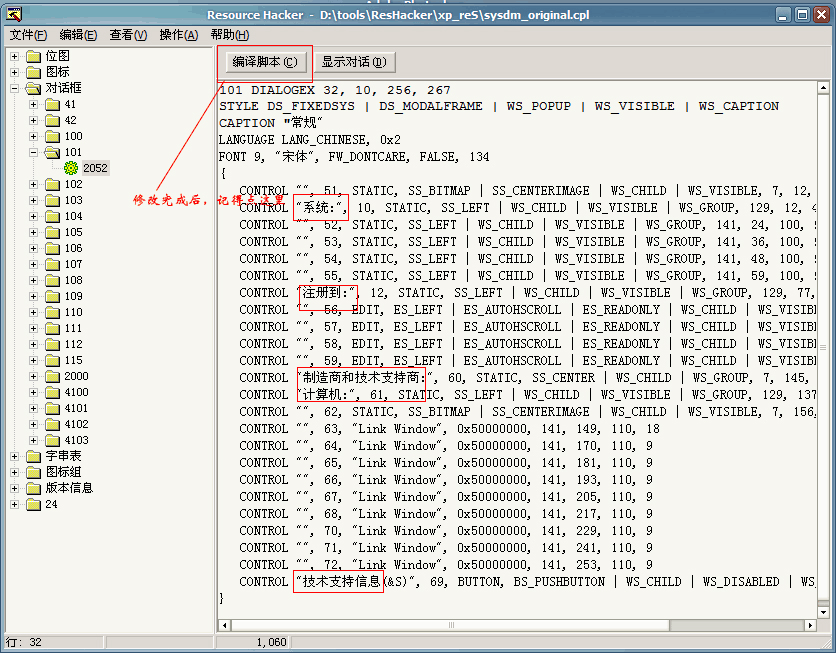Click the 显示对话(D) button

(x=354, y=62)
